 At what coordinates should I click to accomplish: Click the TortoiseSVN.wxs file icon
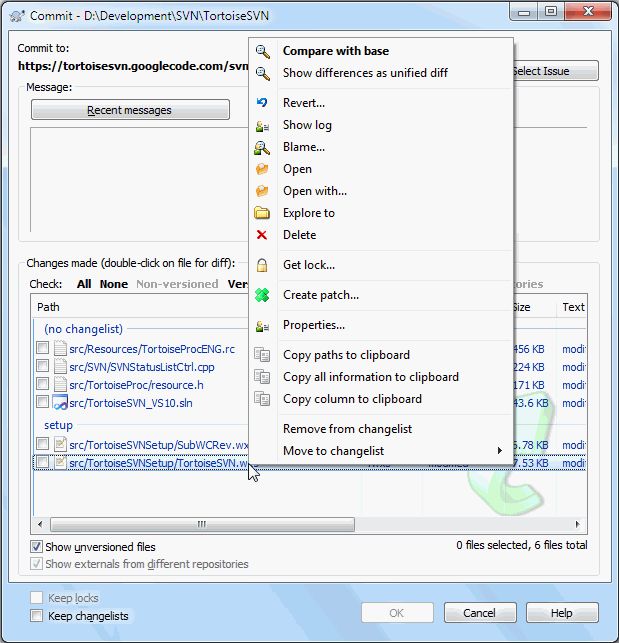pos(60,463)
